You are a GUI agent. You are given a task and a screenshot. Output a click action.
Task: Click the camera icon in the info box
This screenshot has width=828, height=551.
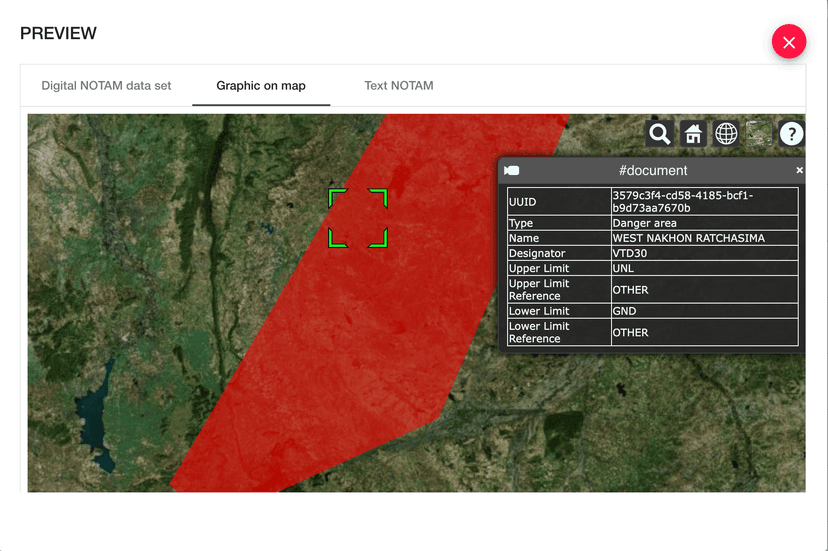[512, 171]
